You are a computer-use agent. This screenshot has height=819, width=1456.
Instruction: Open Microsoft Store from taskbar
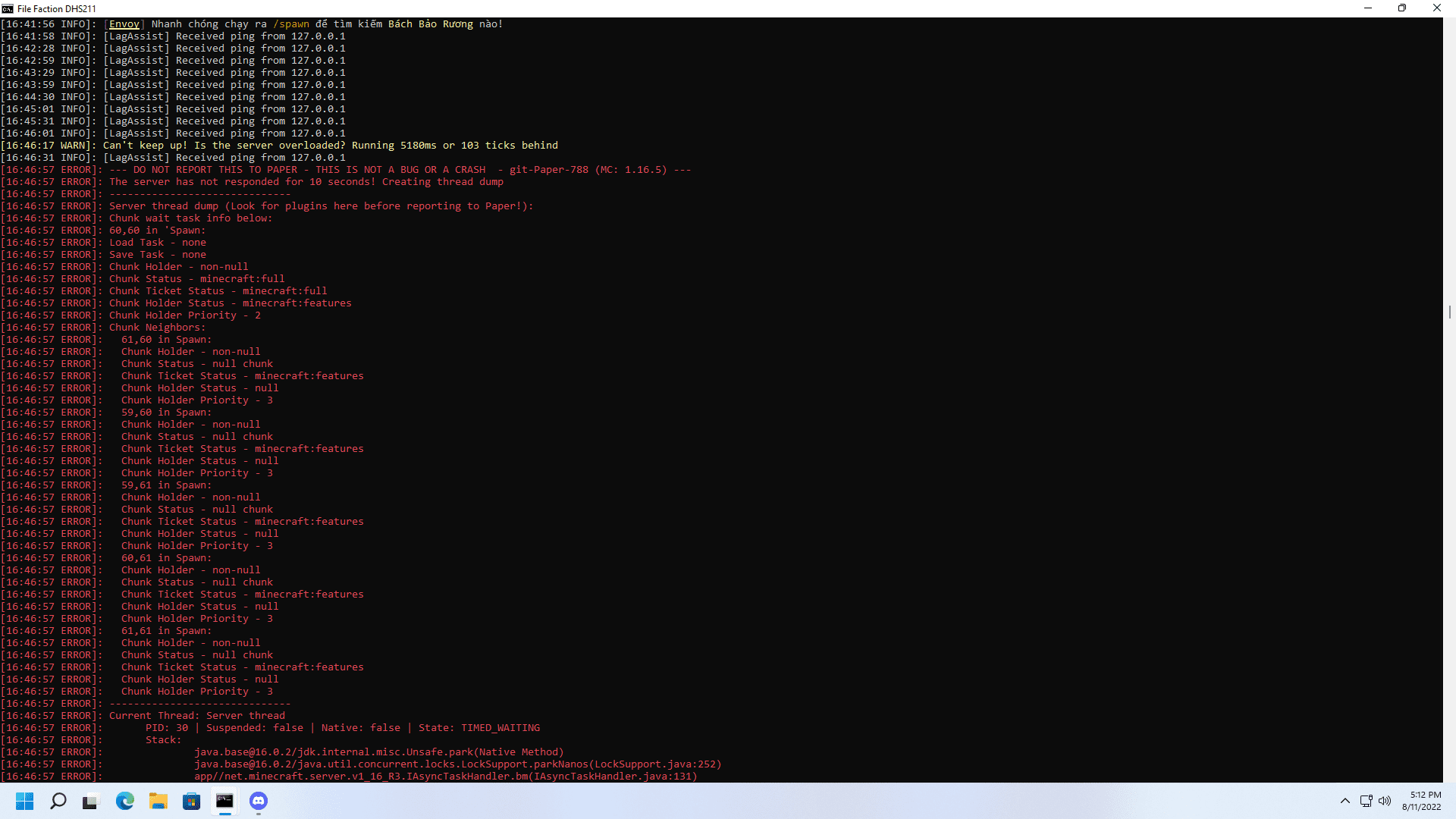tap(191, 801)
